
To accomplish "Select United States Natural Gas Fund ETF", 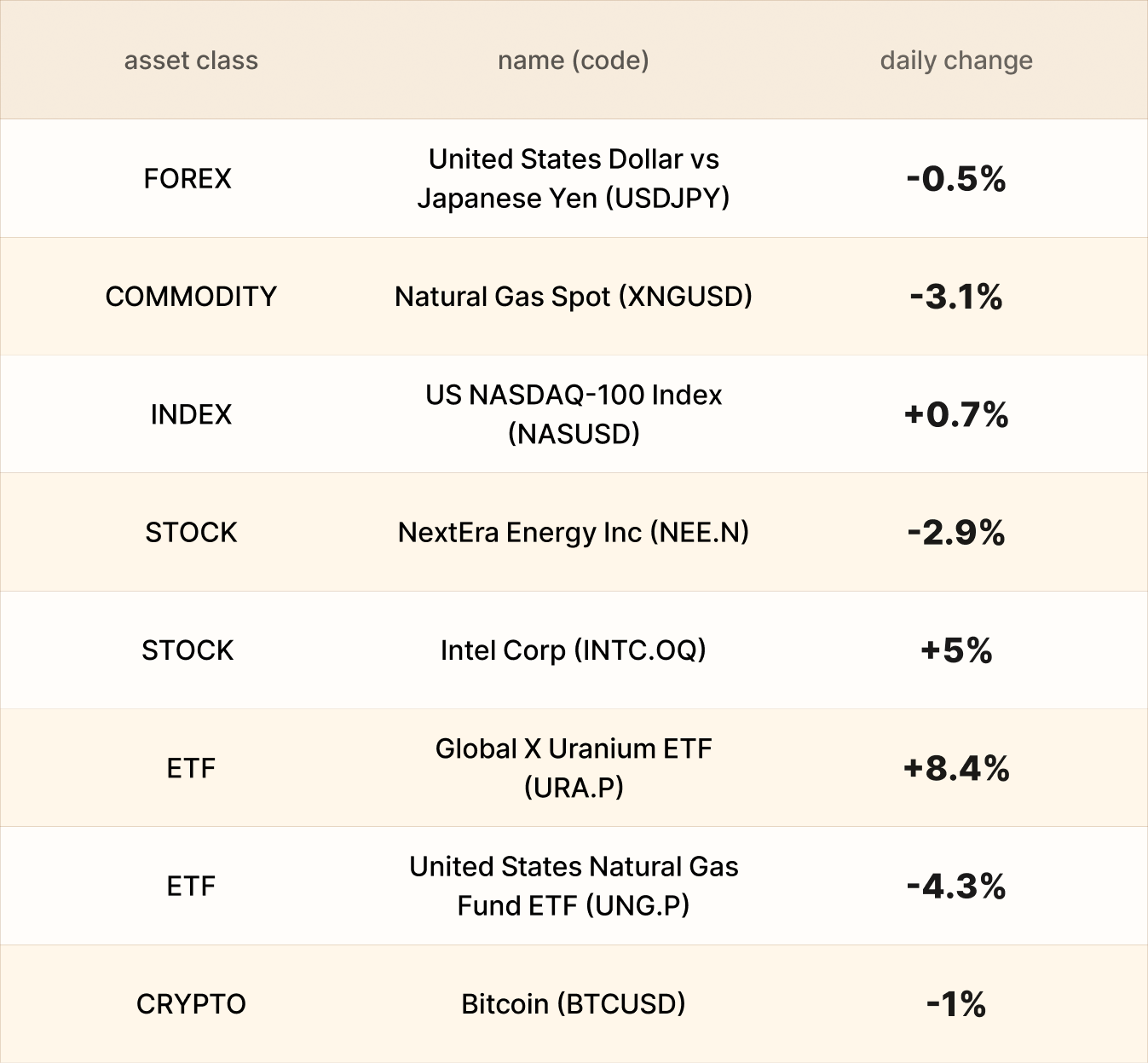I will point(573,886).
